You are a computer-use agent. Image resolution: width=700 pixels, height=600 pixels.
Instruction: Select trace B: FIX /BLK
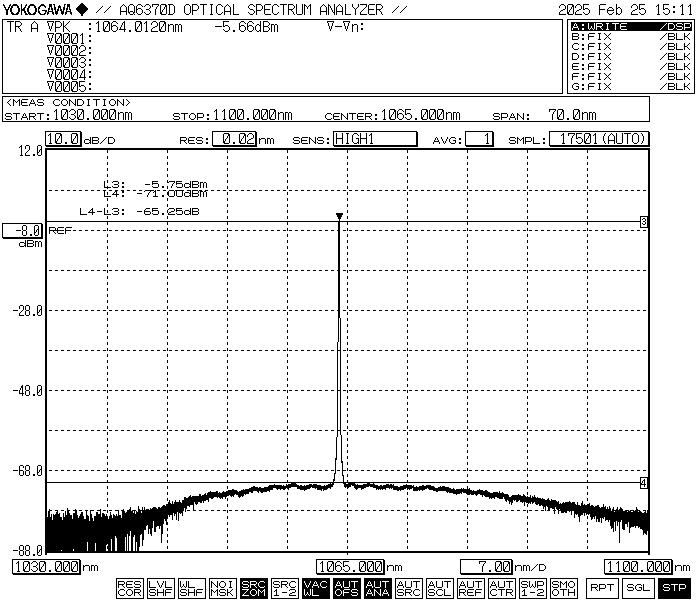[630, 36]
